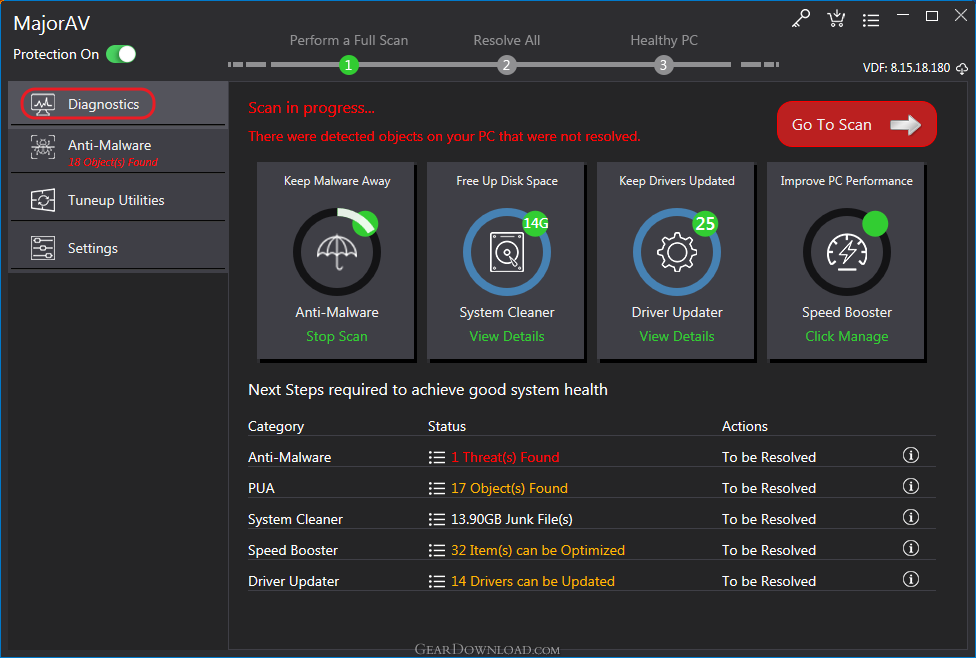The image size is (976, 658).
Task: Toggle the Protection On switch
Action: [121, 54]
